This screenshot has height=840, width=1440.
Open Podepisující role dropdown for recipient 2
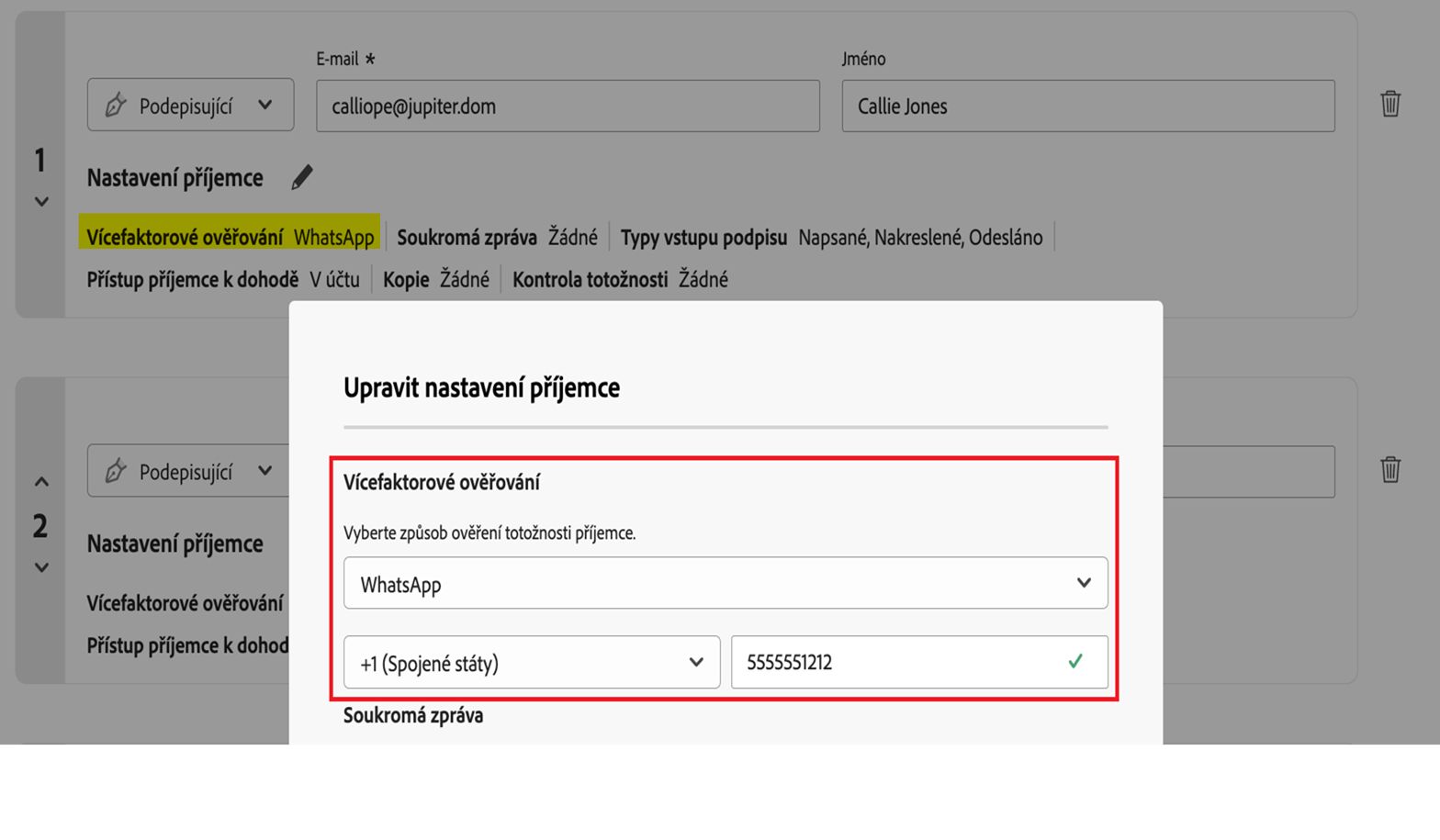191,471
